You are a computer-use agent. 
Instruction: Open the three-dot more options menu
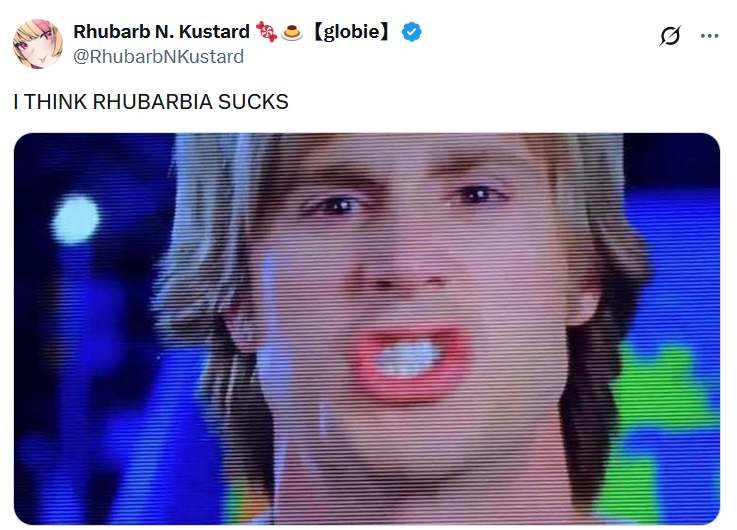(x=709, y=36)
